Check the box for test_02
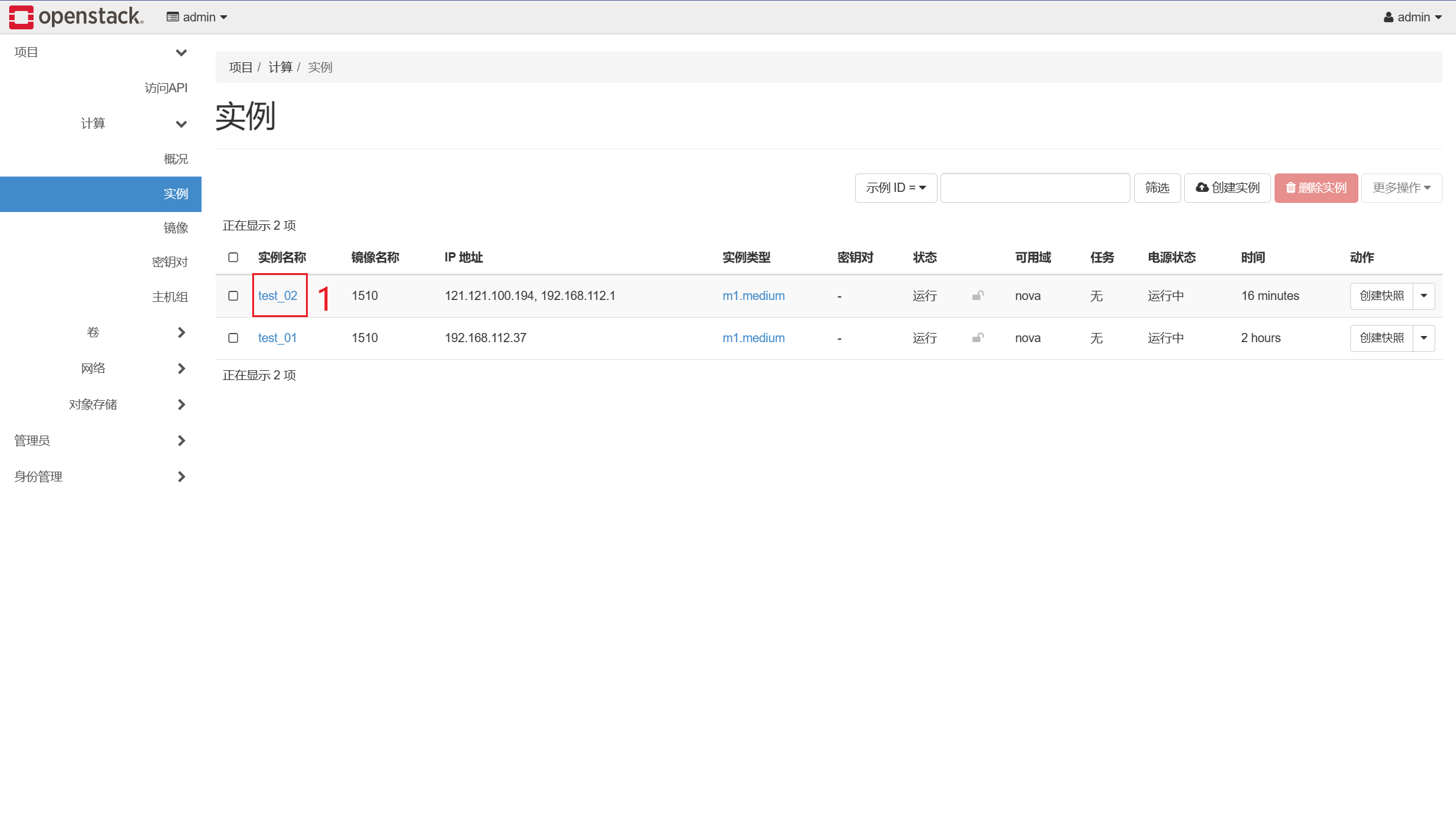1456x815 pixels. 233,296
